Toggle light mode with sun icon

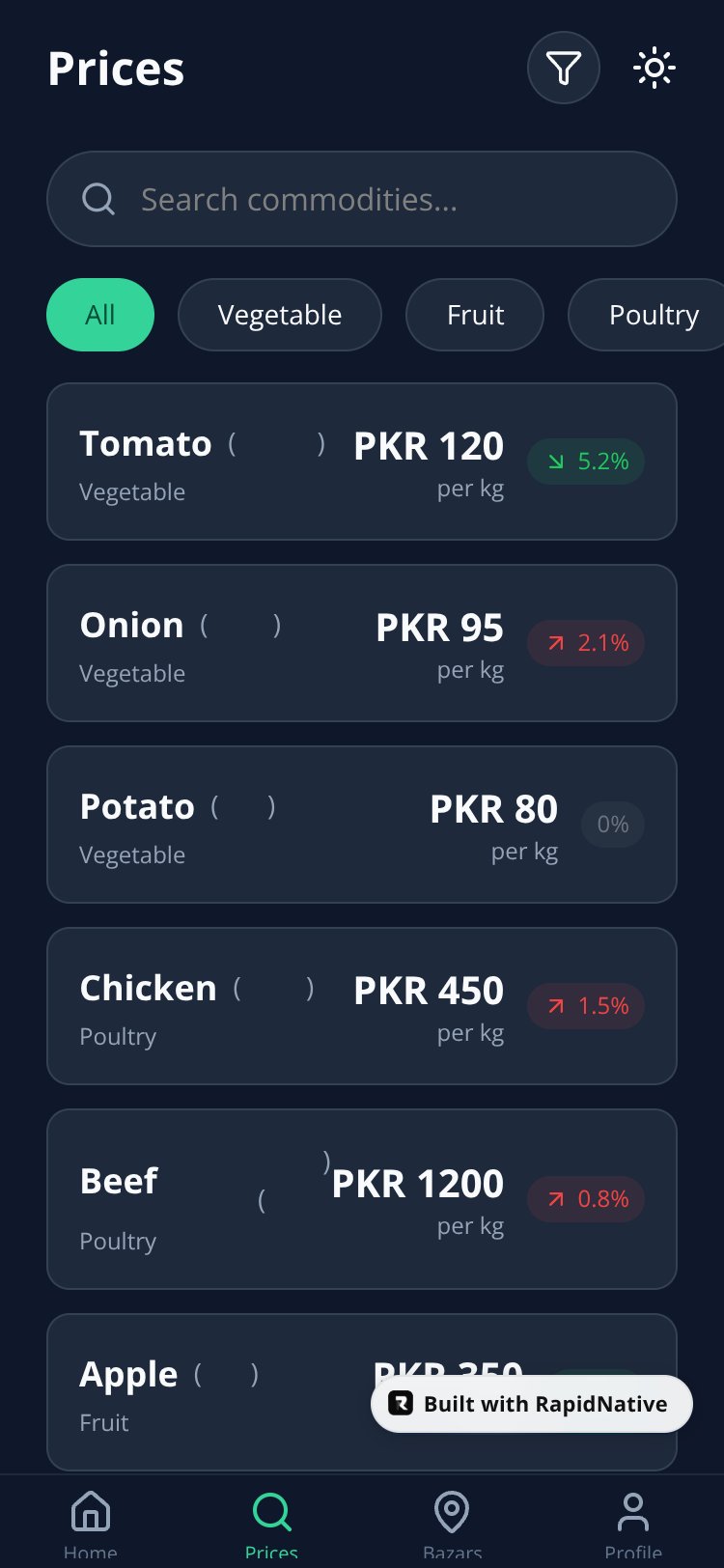coord(654,68)
